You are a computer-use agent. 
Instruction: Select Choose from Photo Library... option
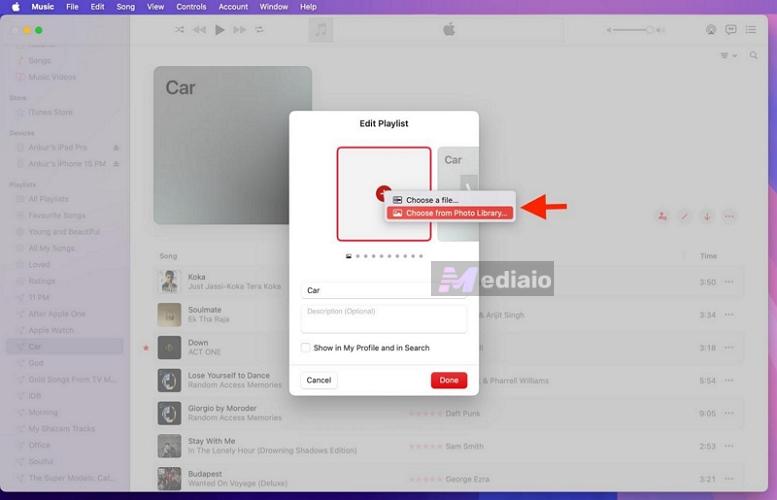[450, 213]
